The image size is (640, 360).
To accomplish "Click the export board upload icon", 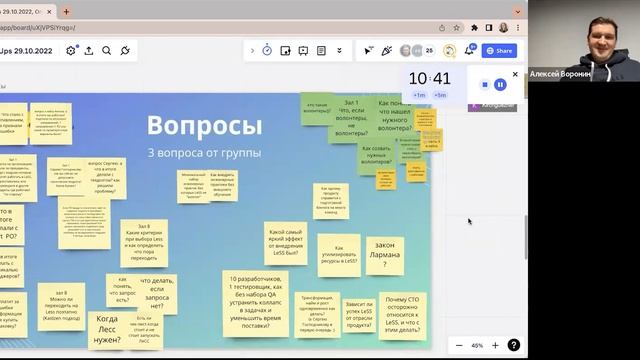I will point(89,51).
